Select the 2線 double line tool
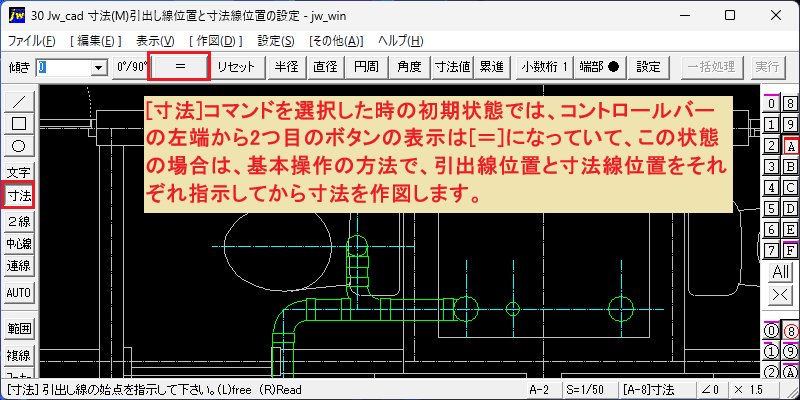Image resolution: width=800 pixels, height=400 pixels. pyautogui.click(x=19, y=221)
